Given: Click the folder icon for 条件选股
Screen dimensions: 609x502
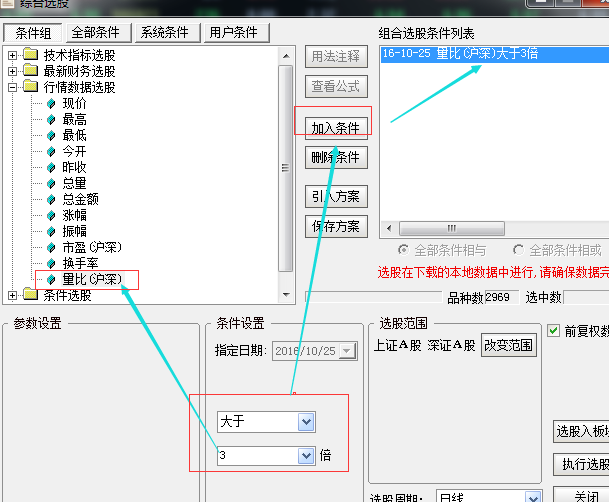Looking at the screenshot, I should (x=31, y=294).
